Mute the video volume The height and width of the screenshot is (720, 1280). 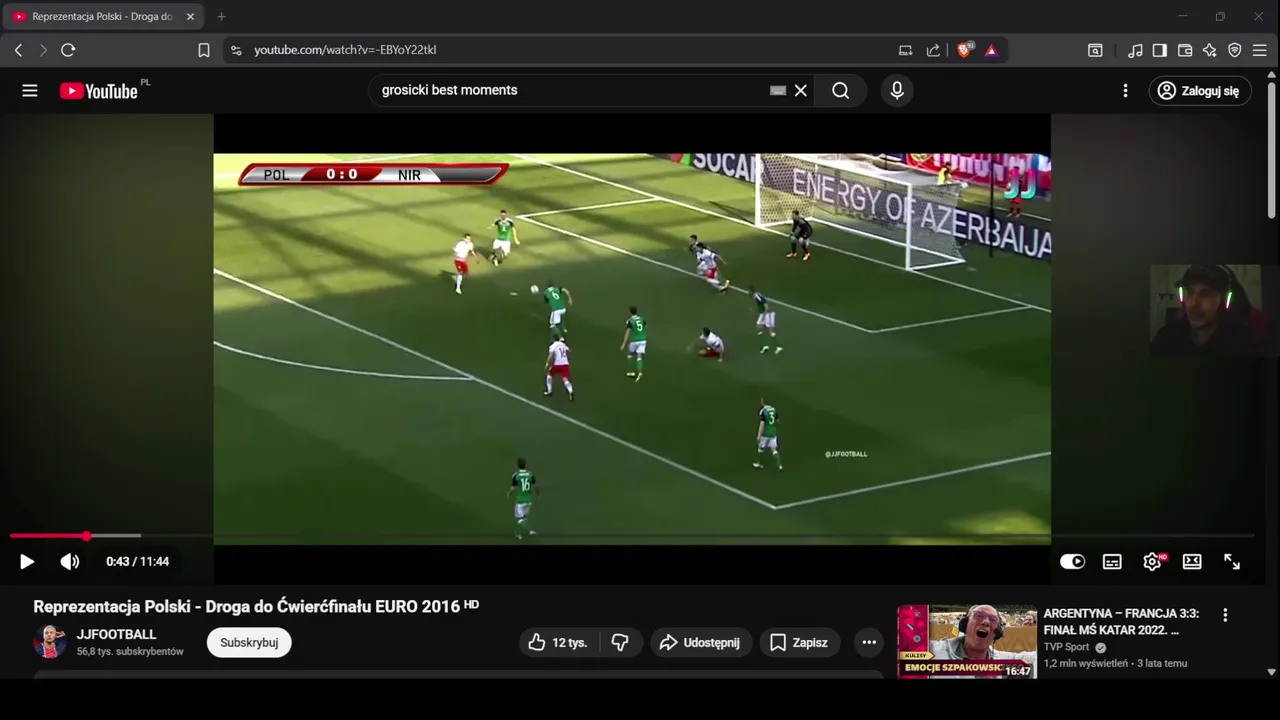click(70, 562)
